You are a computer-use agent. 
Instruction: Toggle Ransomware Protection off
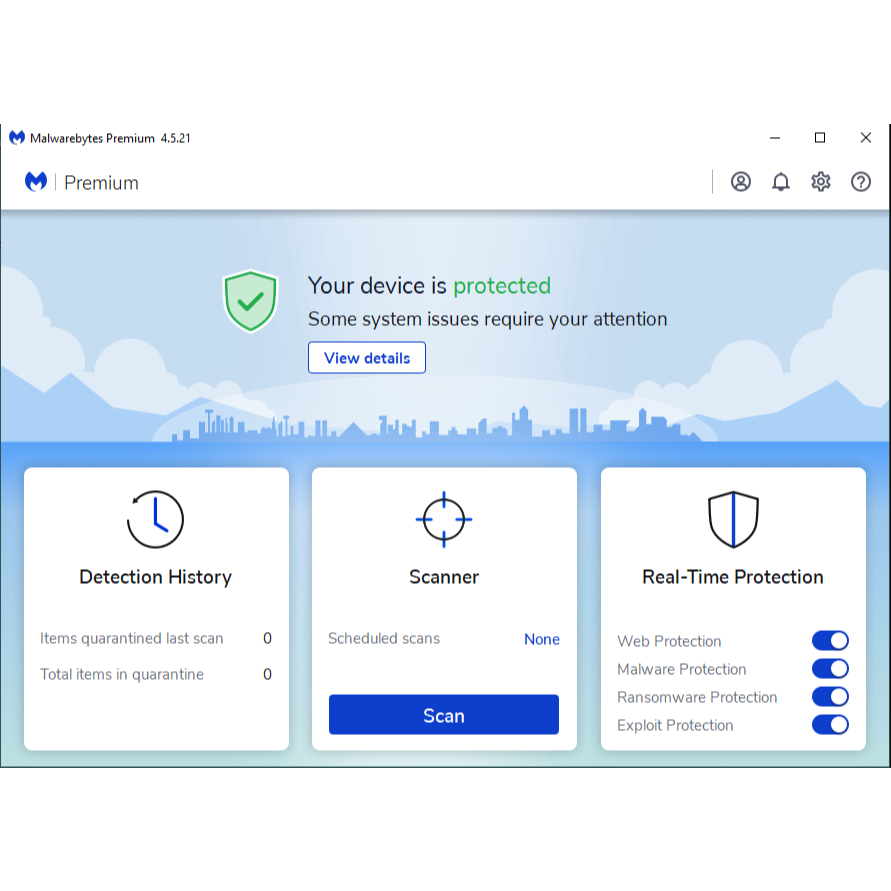point(830,697)
